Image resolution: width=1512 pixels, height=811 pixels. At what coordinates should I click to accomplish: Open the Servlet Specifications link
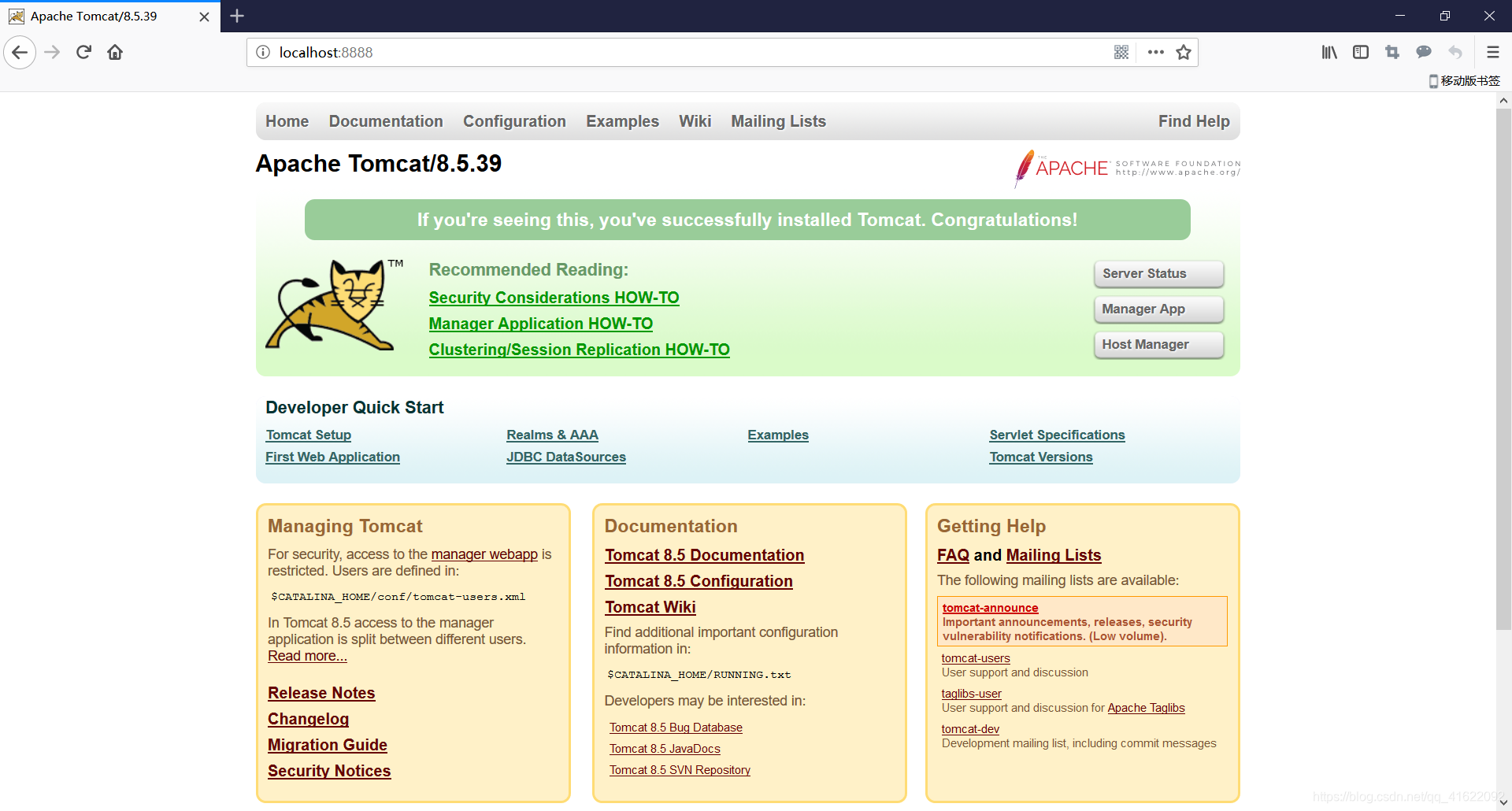tap(1057, 435)
